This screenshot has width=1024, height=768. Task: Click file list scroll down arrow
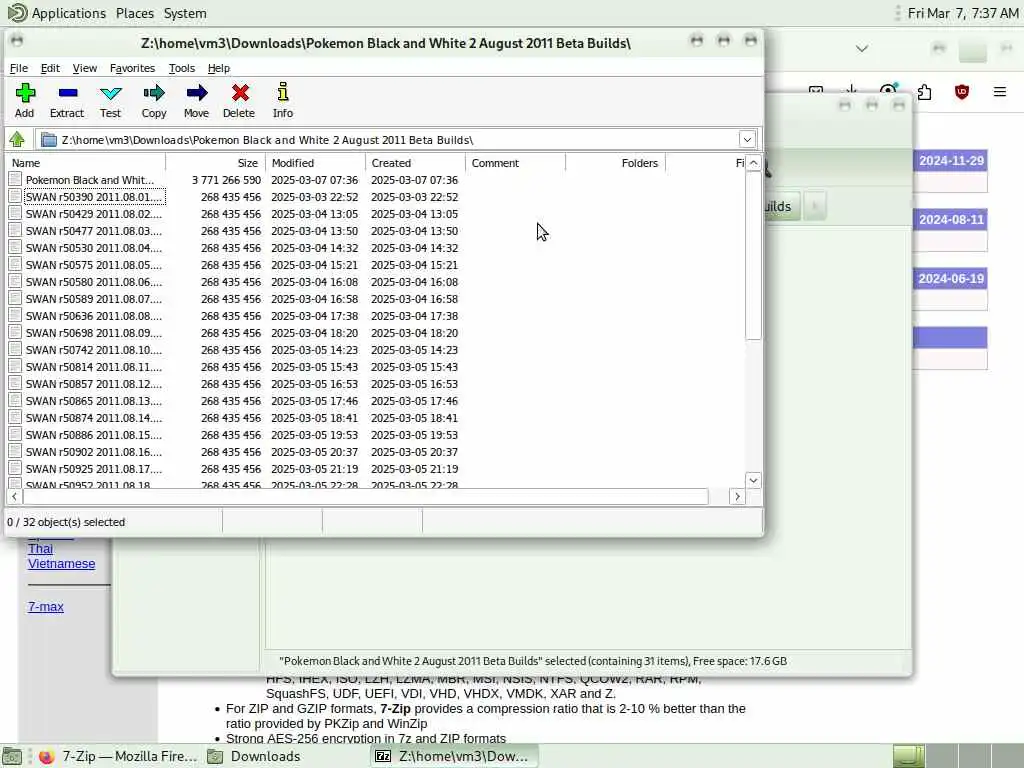[x=753, y=480]
